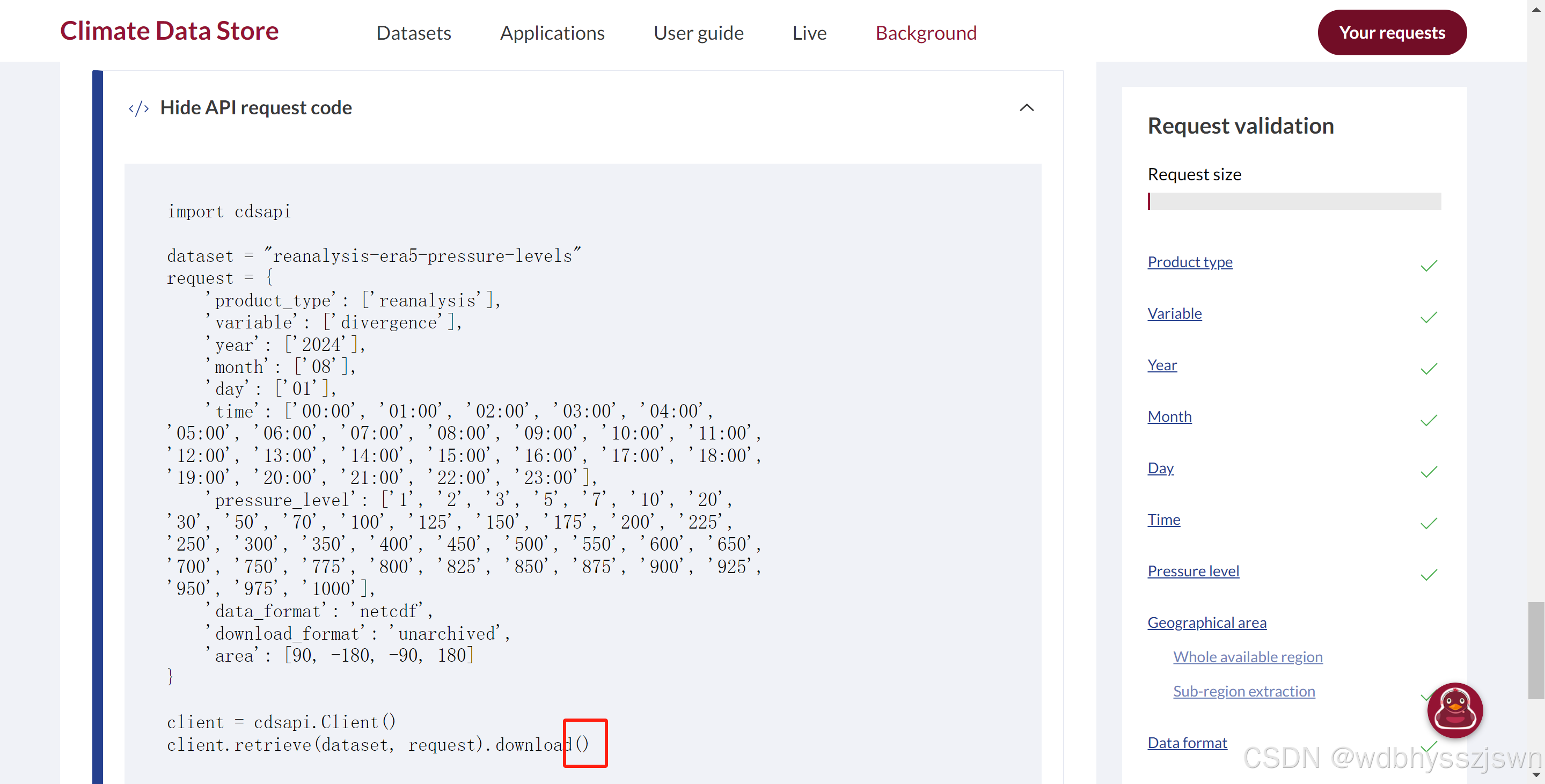Click the green checkmark beside Variable
The image size is (1545, 784).
pyautogui.click(x=1429, y=317)
